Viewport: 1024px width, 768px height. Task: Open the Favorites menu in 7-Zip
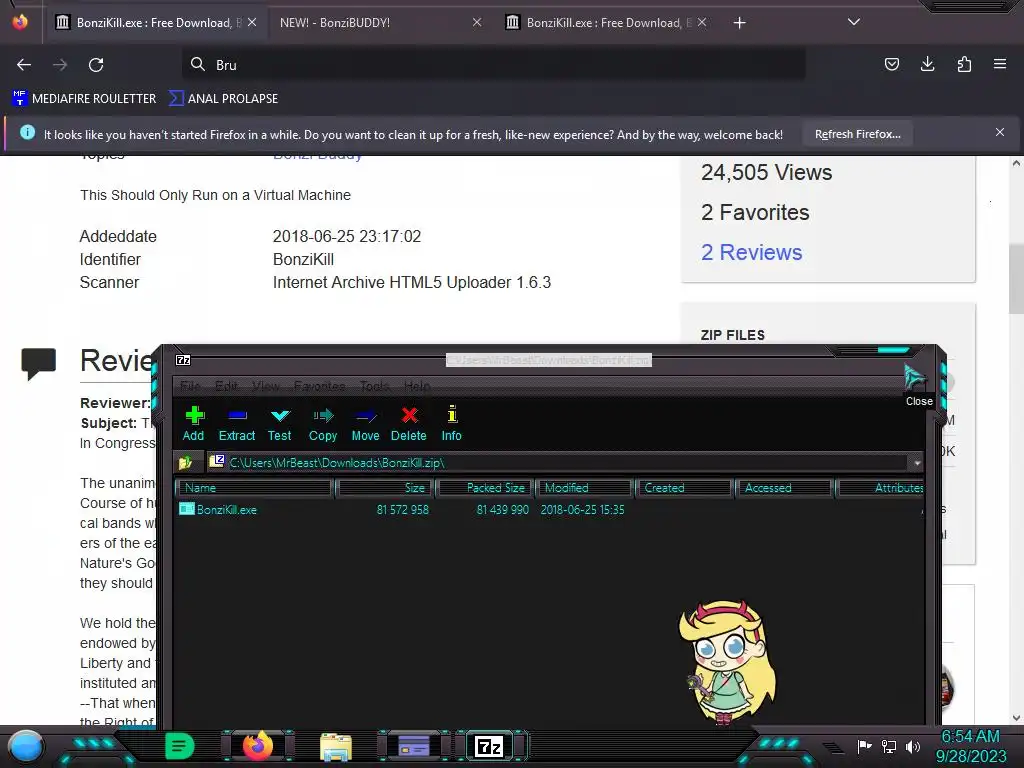click(x=319, y=386)
